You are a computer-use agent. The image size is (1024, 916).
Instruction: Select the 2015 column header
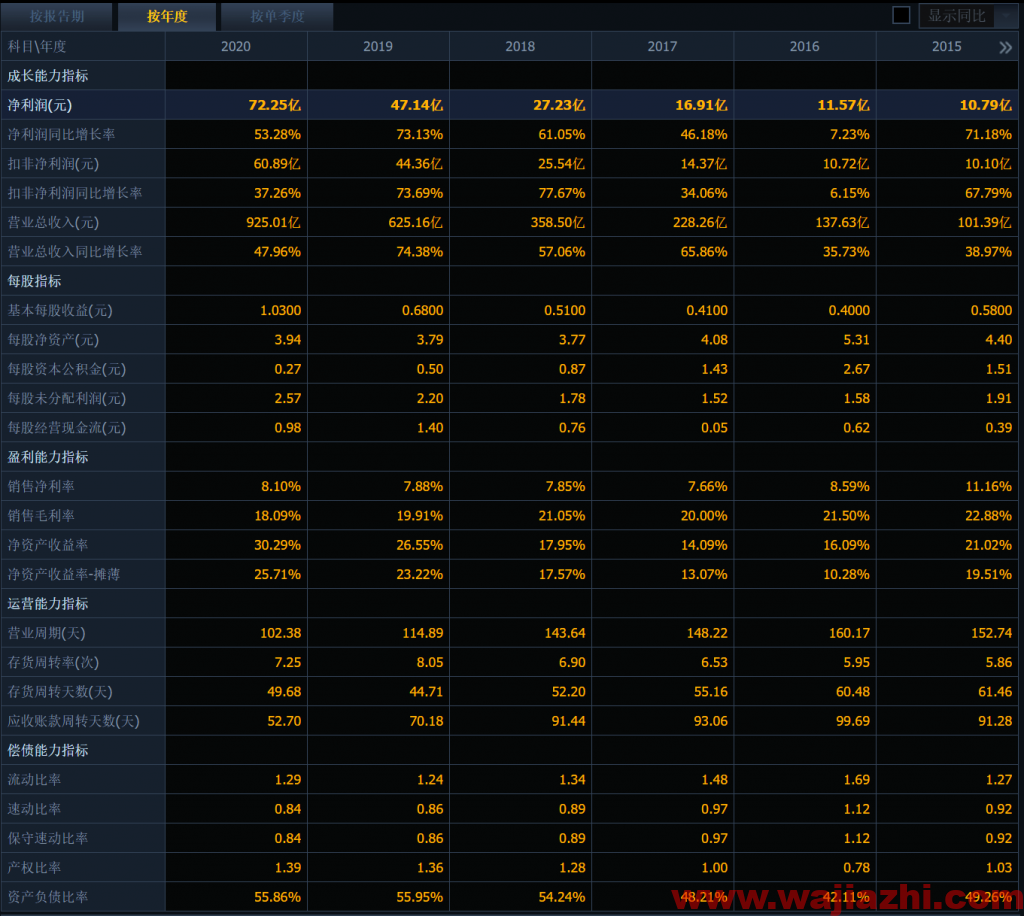(946, 46)
